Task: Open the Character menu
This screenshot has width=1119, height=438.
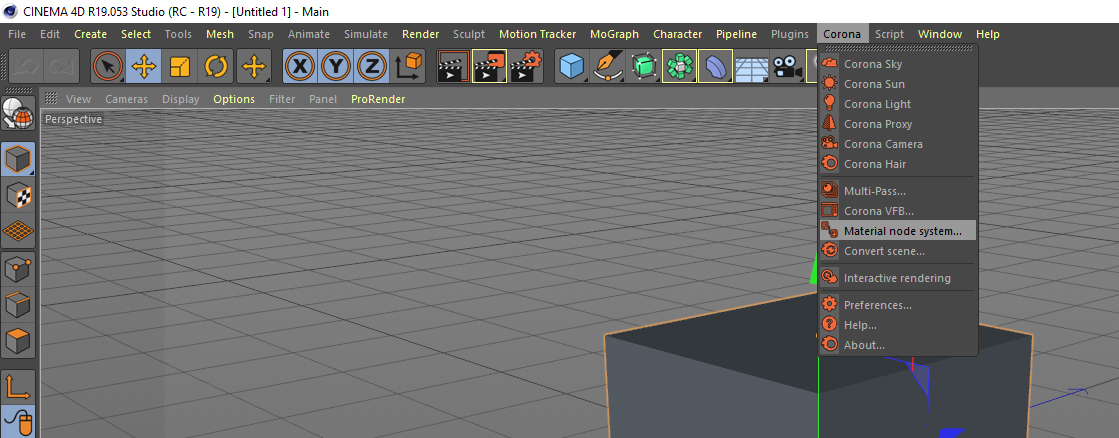Action: [677, 34]
